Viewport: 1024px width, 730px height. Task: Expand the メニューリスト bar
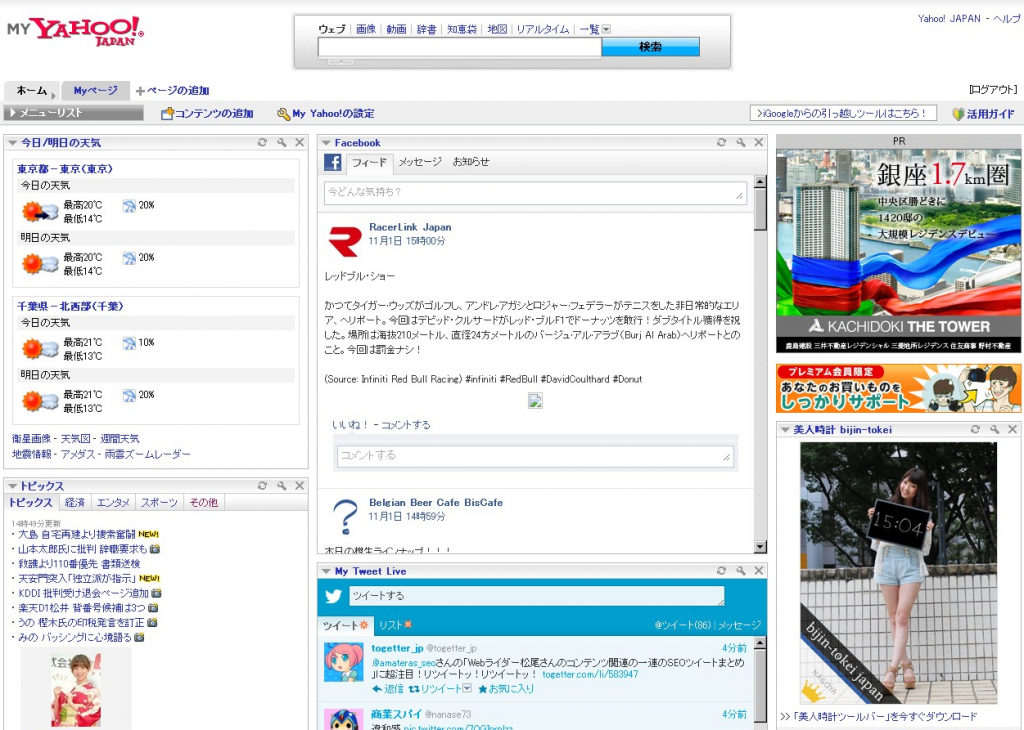(x=11, y=113)
